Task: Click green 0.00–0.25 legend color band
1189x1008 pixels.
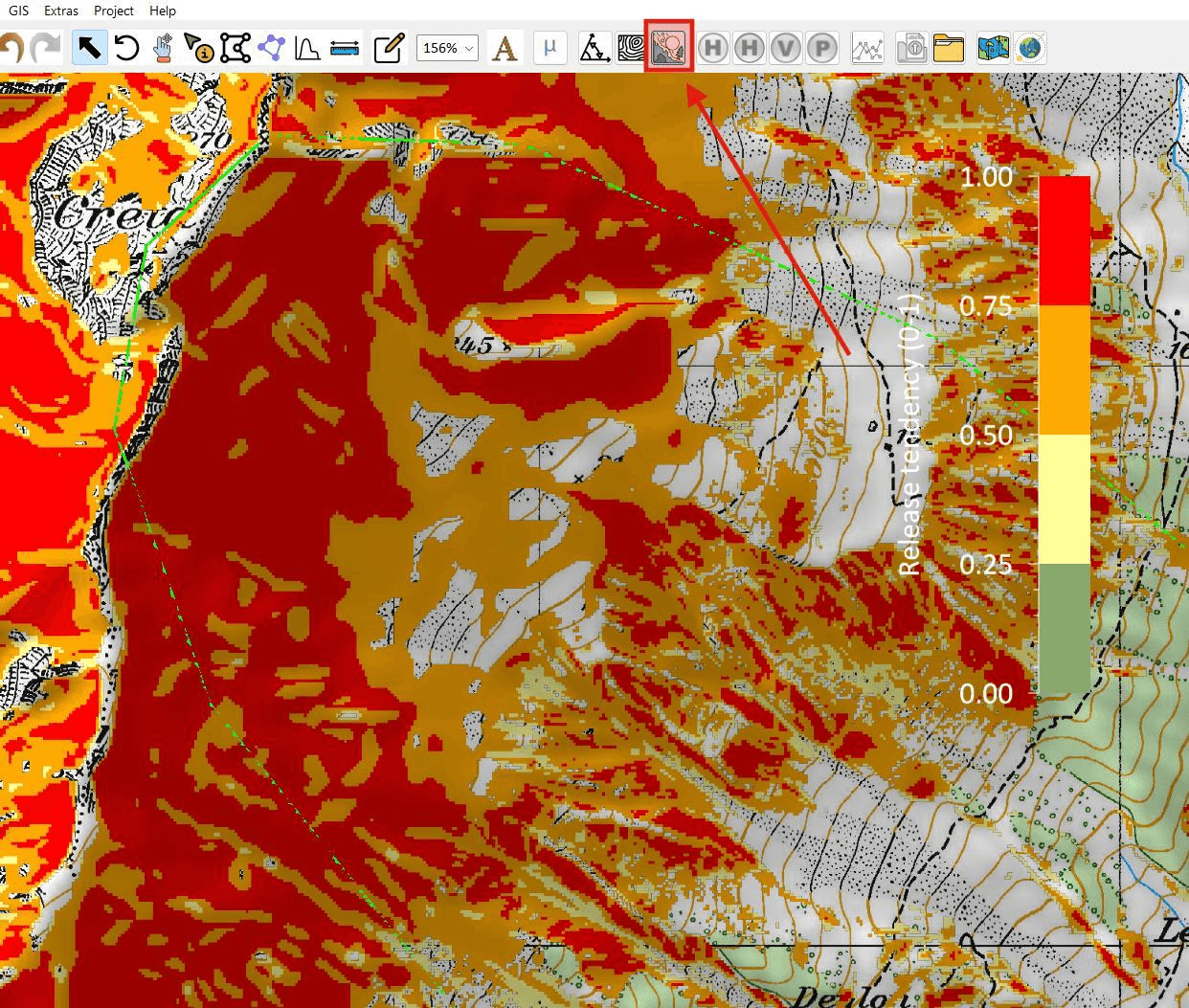Action: 1065,628
